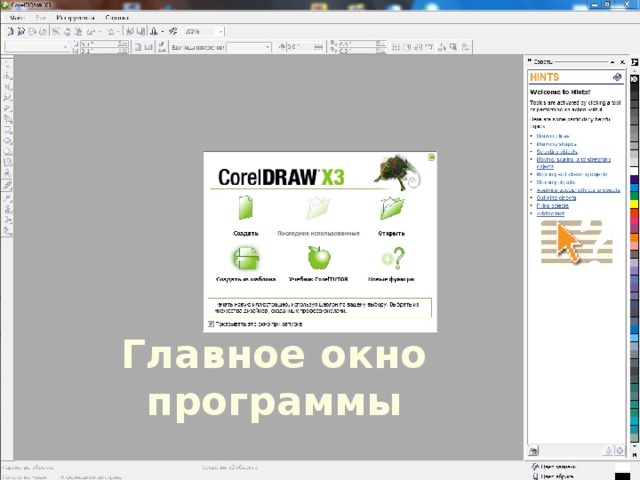Viewport: 640px width, 480px height.
Task: Select the Eyedropper tool in the toolbox
Action: [x=7, y=198]
